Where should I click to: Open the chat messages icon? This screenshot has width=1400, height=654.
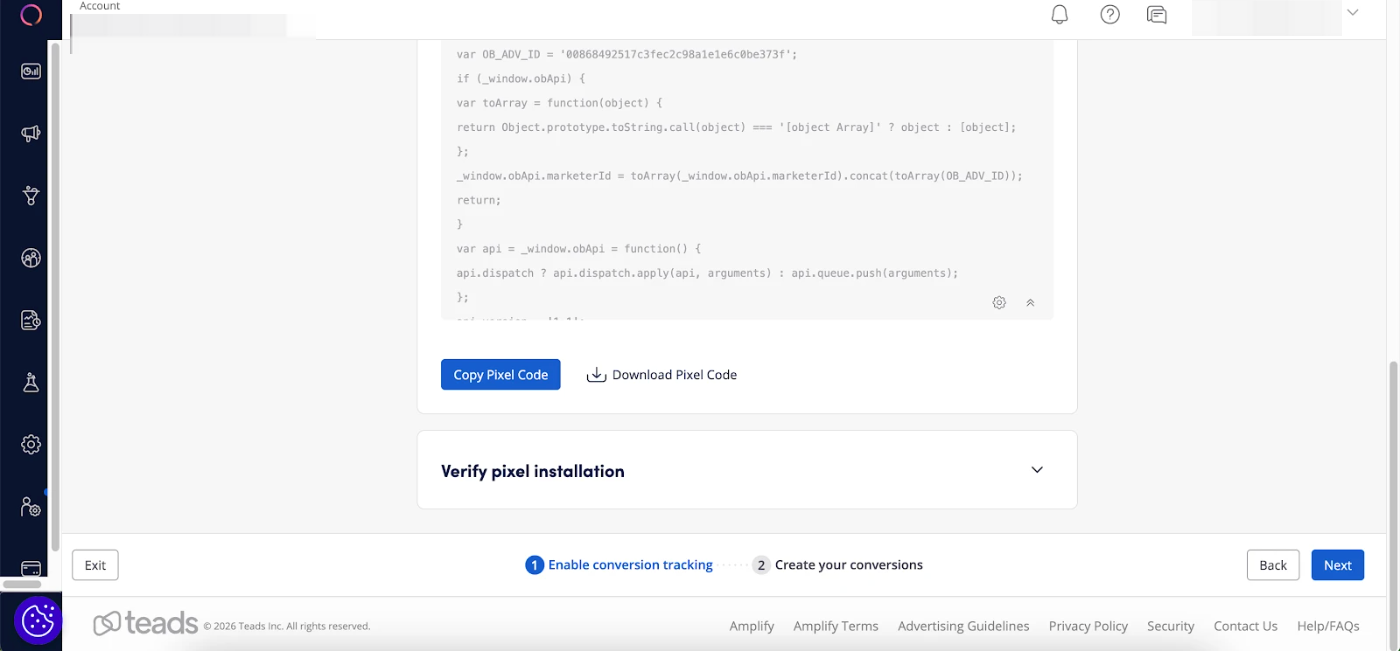click(x=1157, y=14)
